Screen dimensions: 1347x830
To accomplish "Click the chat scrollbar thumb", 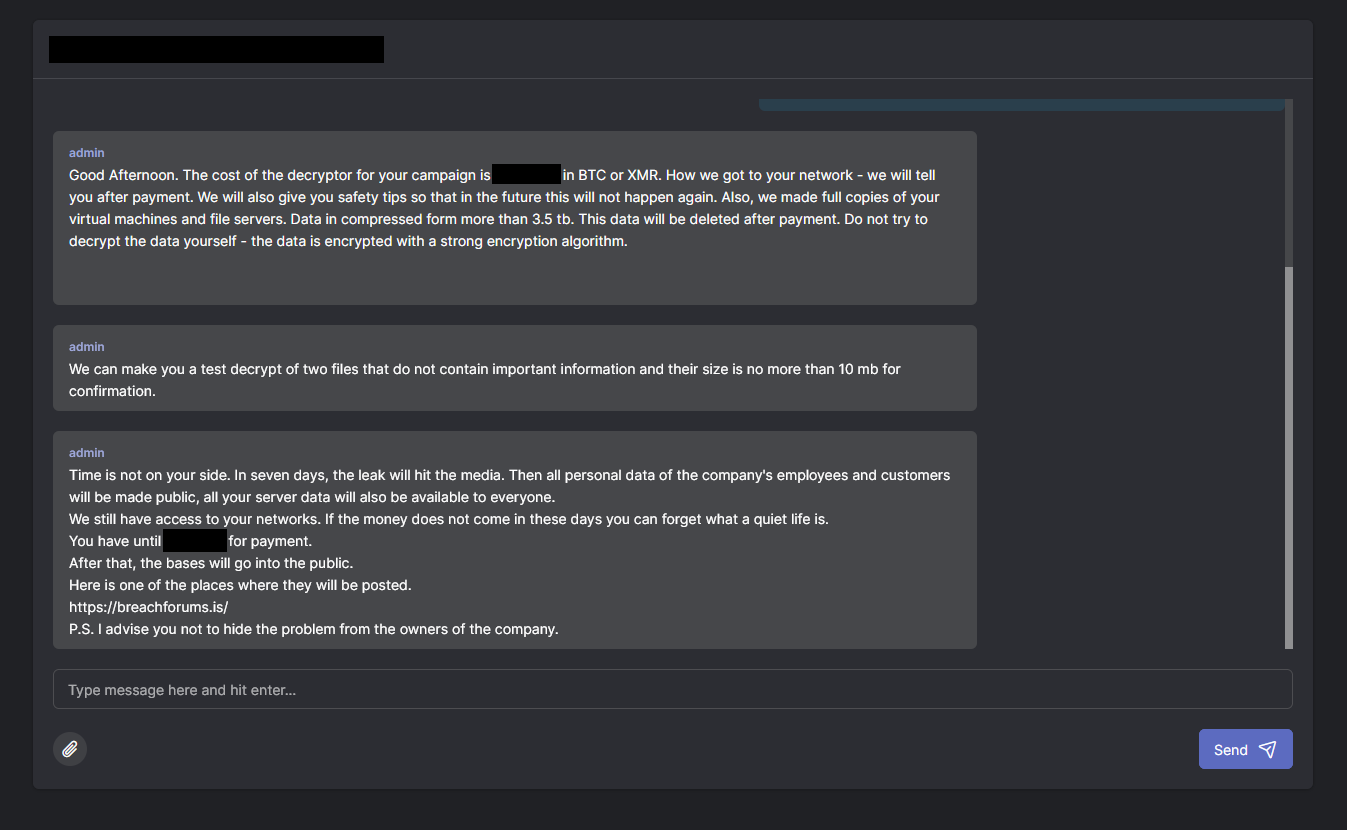I will click(x=1288, y=456).
